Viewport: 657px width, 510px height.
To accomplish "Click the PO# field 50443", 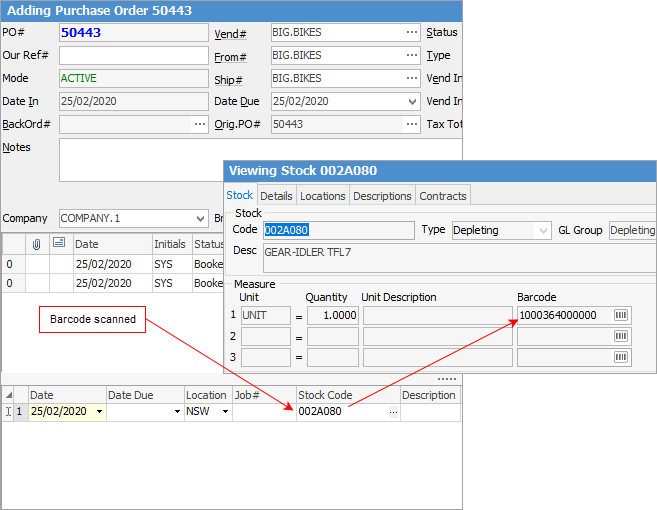I will point(134,32).
